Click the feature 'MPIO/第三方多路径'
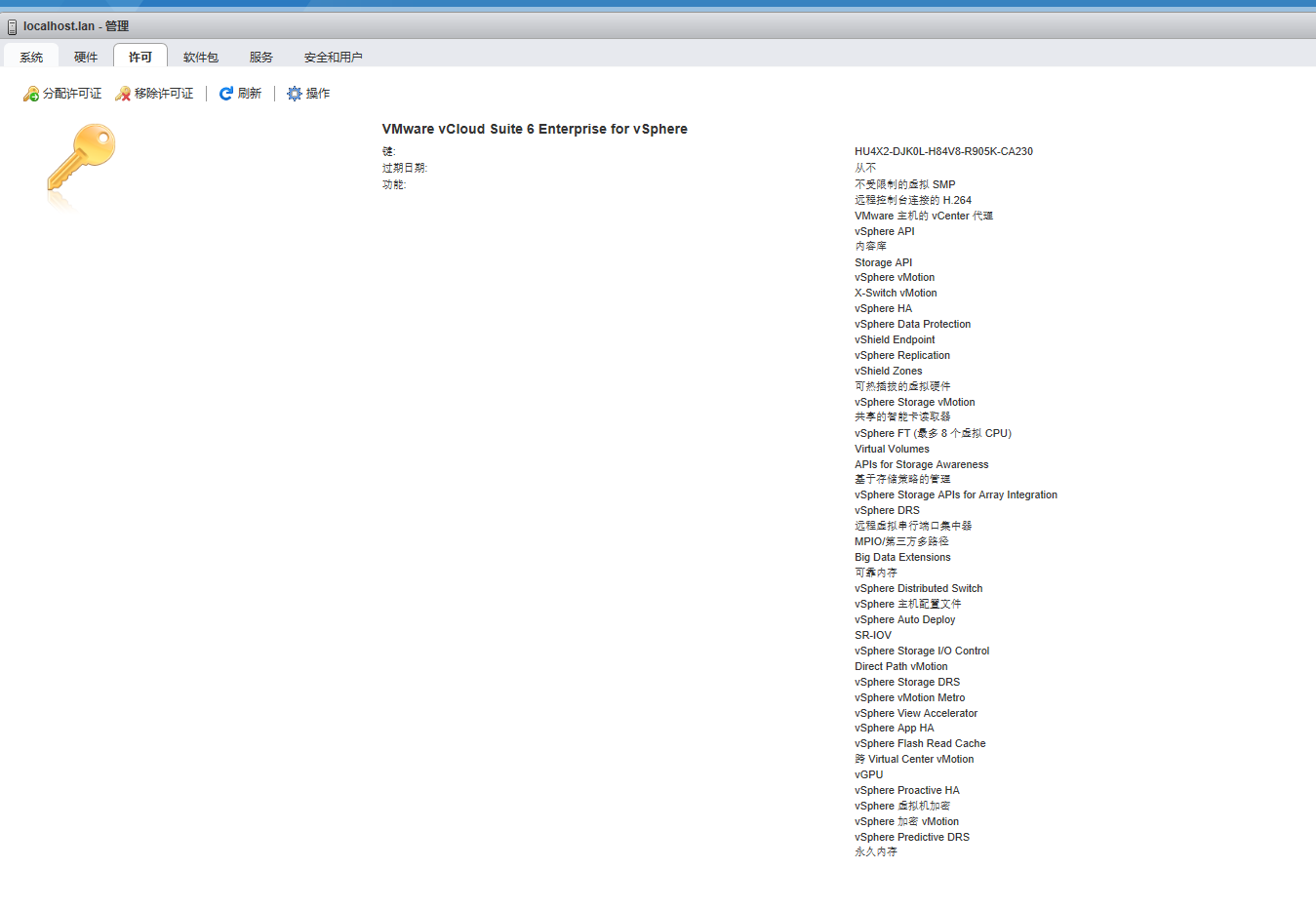 tap(901, 541)
